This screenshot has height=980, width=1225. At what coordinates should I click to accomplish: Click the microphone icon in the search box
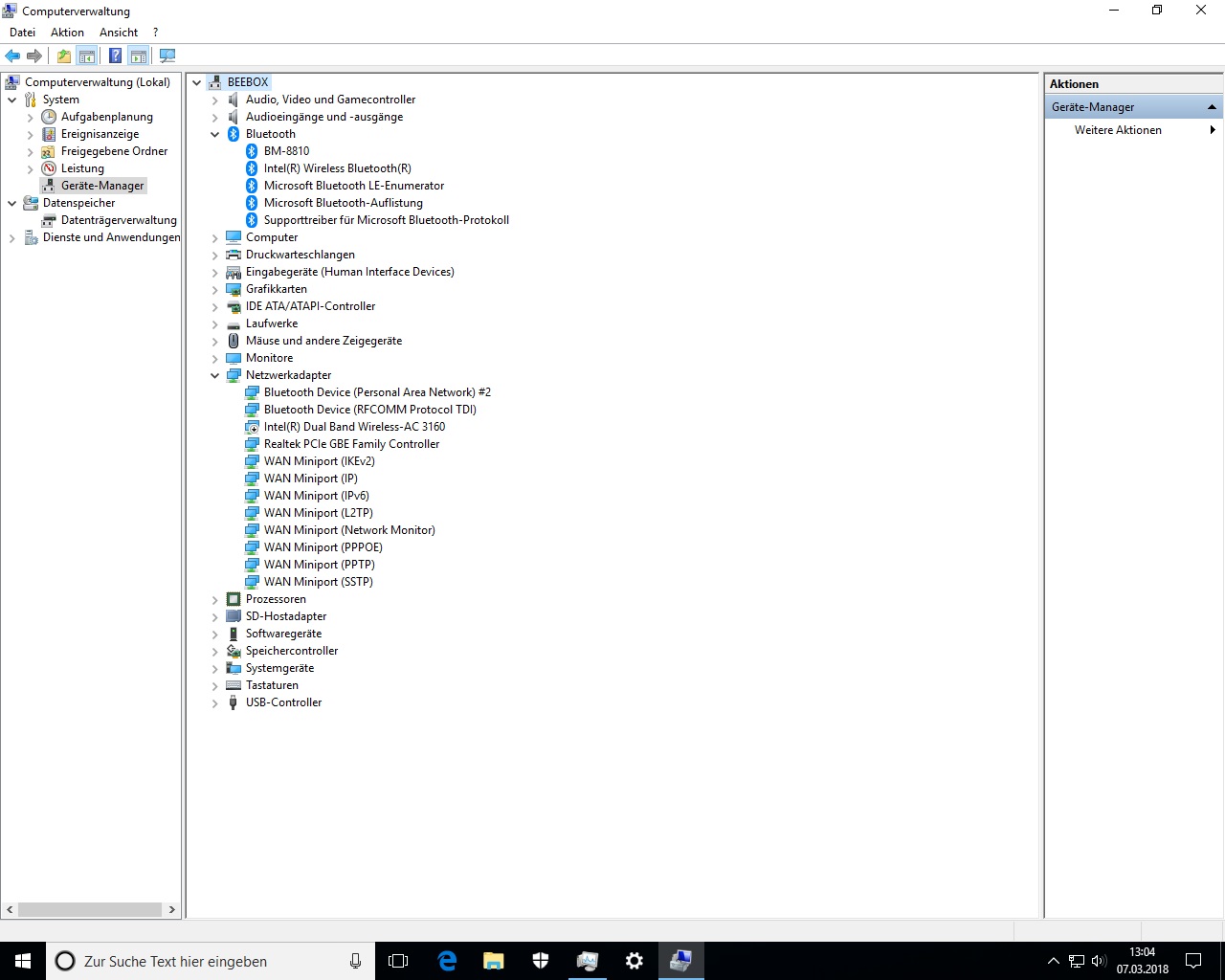(355, 961)
